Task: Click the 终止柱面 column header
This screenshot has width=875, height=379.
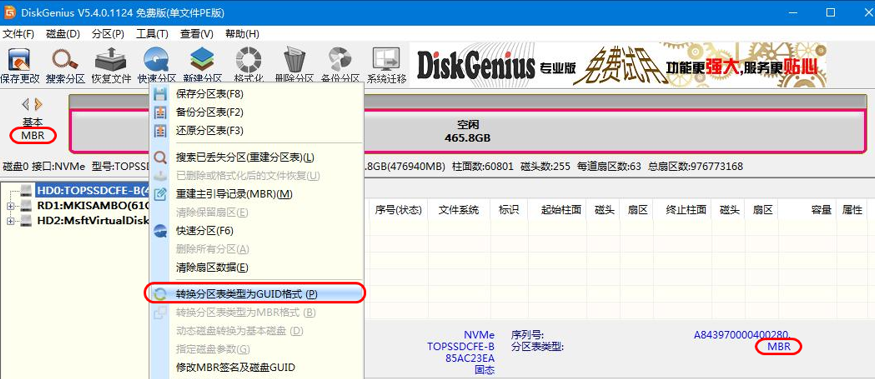Action: [x=683, y=210]
